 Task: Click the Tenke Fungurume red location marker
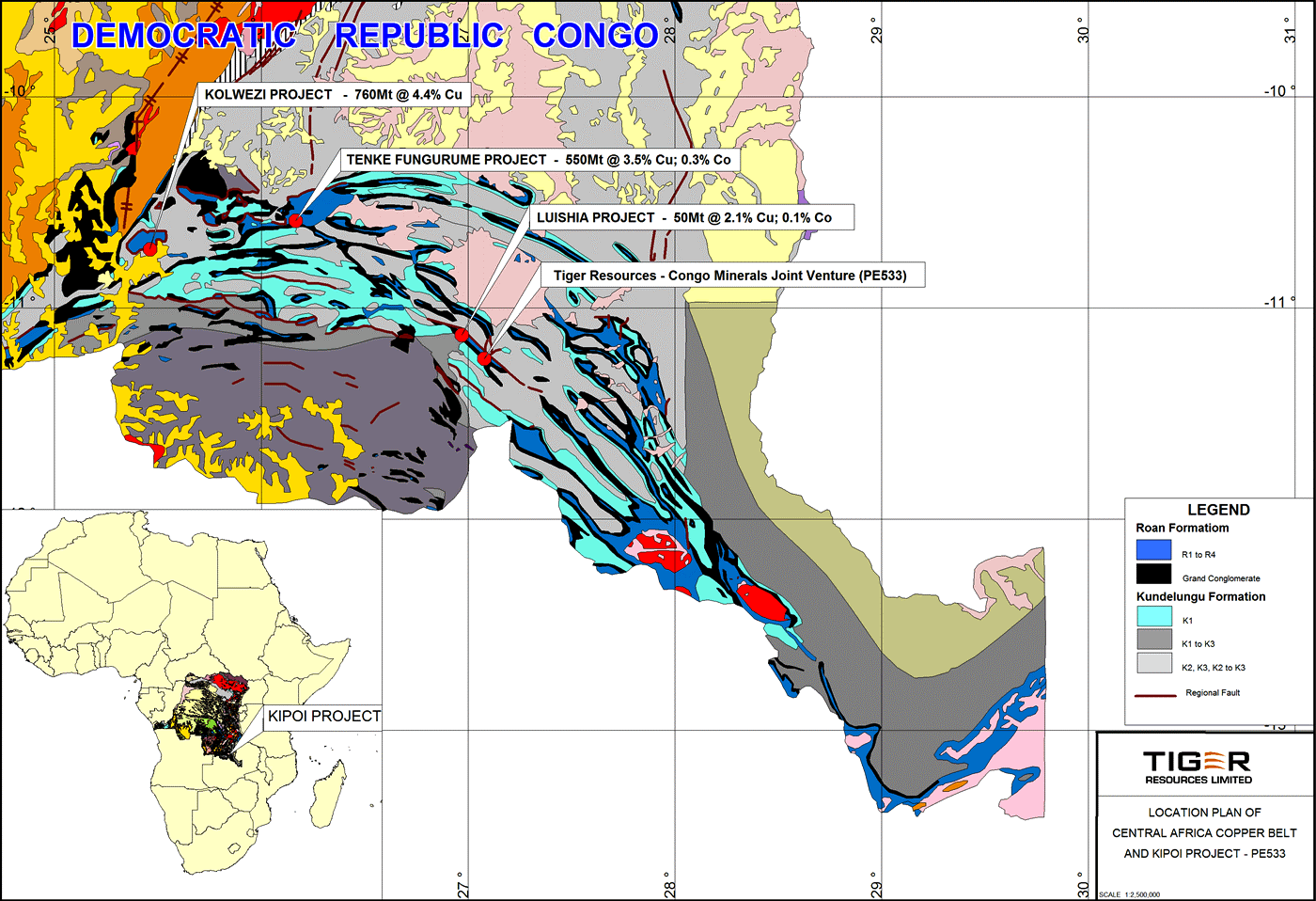[295, 220]
